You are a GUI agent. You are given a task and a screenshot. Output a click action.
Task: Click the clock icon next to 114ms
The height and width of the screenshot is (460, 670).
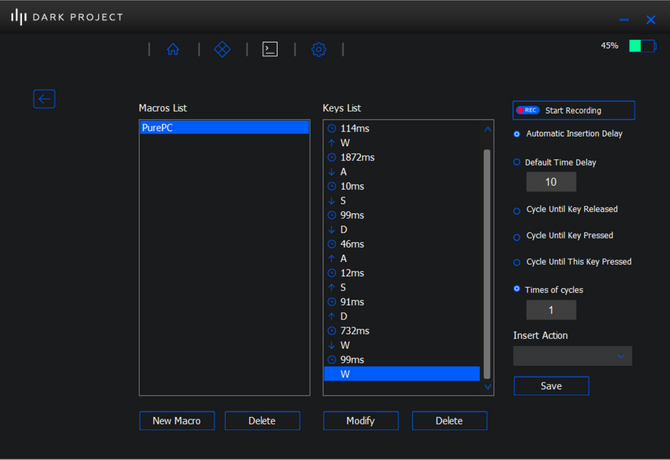click(332, 128)
